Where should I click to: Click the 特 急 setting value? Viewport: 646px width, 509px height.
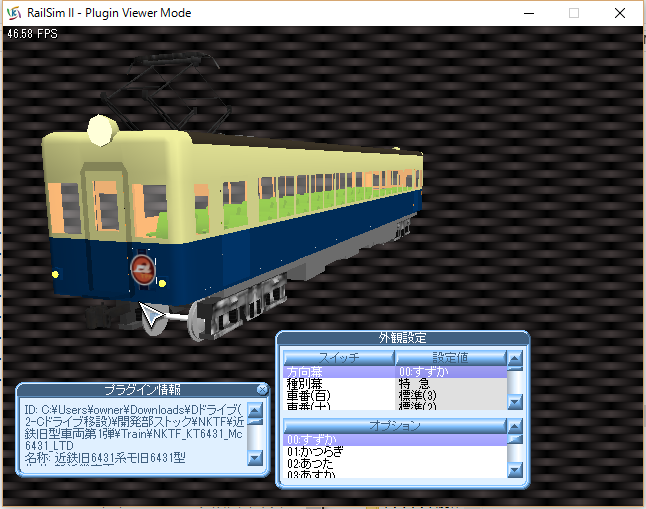[x=451, y=384]
